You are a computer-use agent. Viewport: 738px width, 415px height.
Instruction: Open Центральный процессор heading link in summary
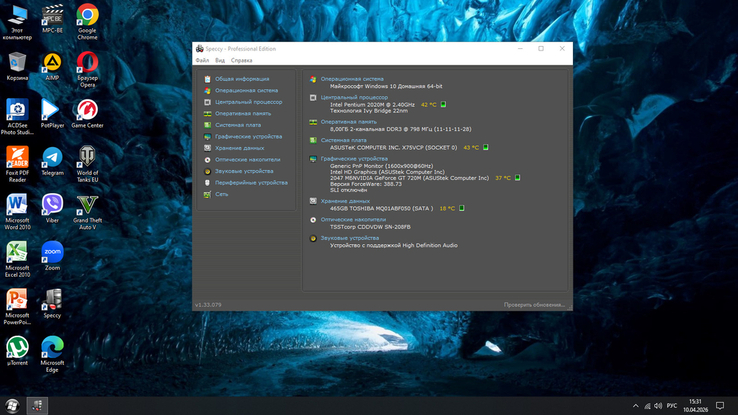click(354, 97)
